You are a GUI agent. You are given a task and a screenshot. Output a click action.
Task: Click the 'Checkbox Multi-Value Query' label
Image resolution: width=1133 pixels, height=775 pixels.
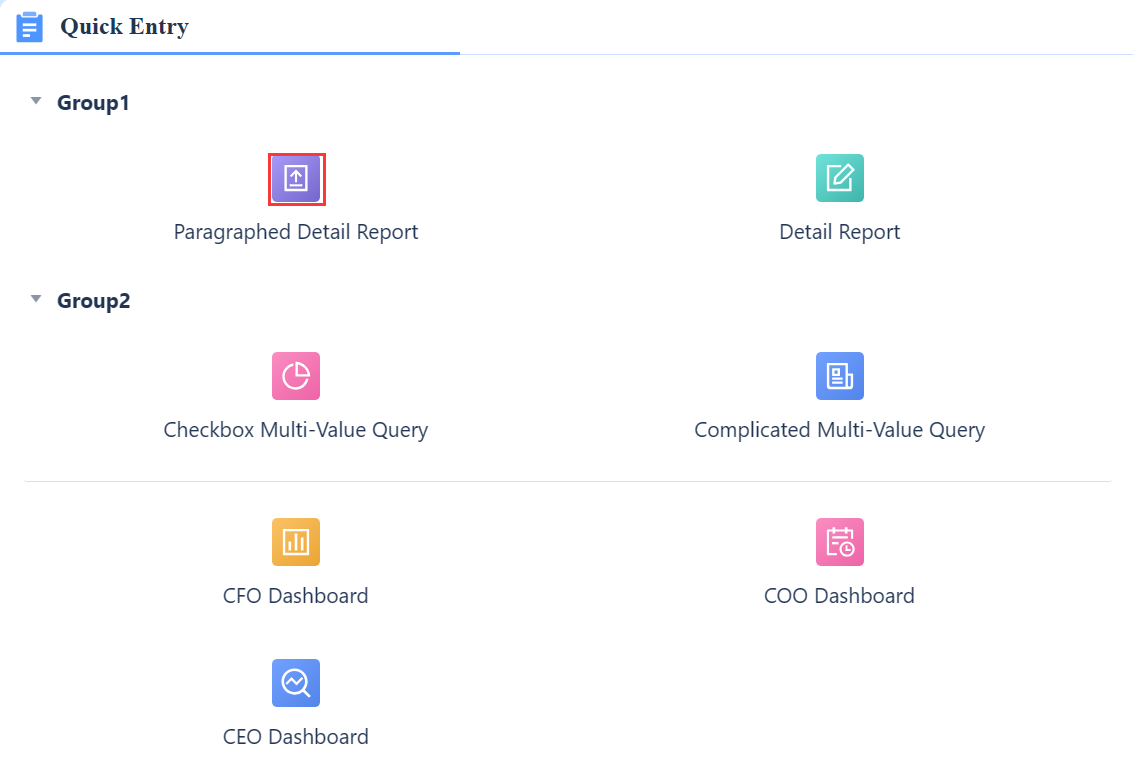coord(296,429)
